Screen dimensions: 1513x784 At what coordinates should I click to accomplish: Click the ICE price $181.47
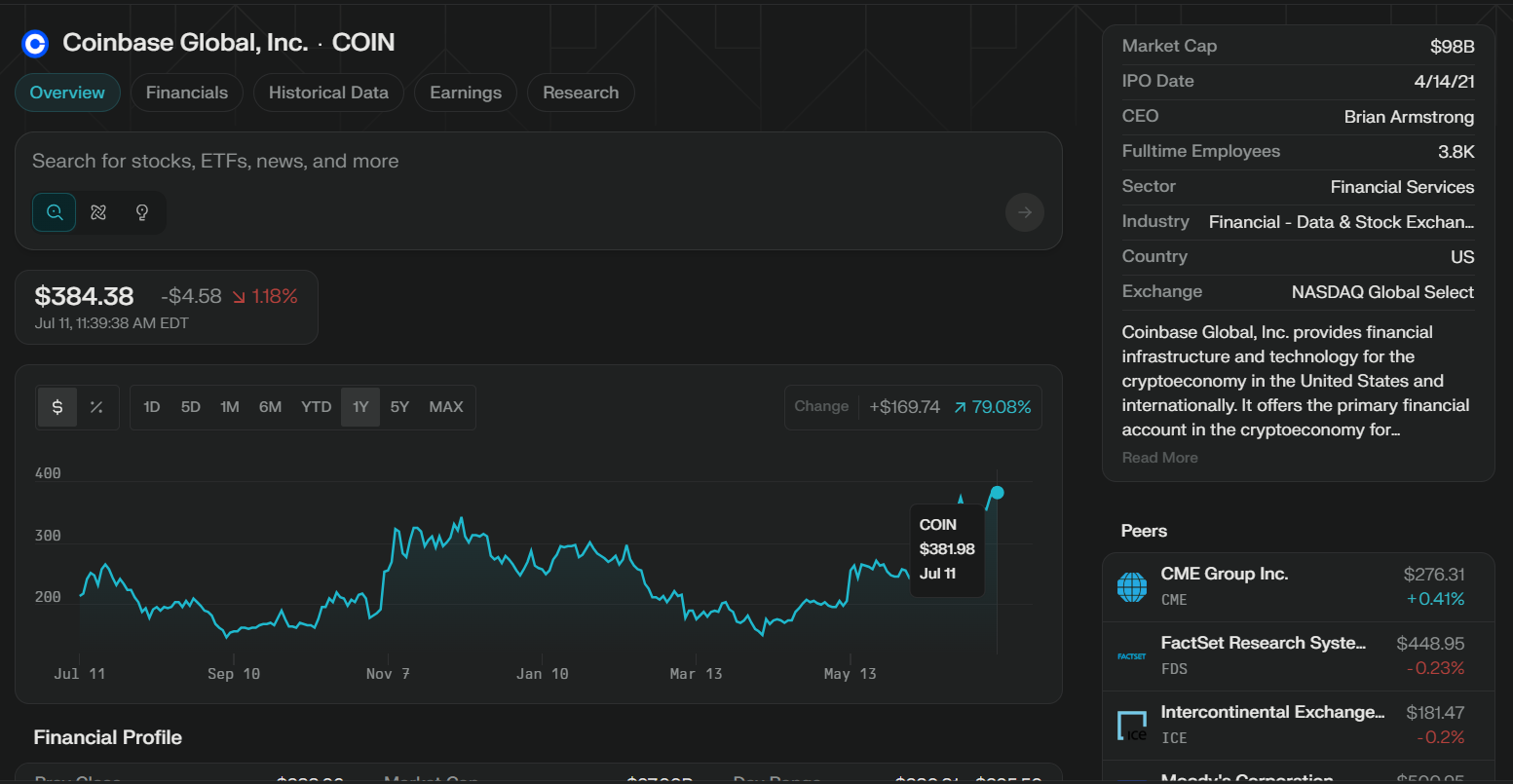(x=1435, y=713)
